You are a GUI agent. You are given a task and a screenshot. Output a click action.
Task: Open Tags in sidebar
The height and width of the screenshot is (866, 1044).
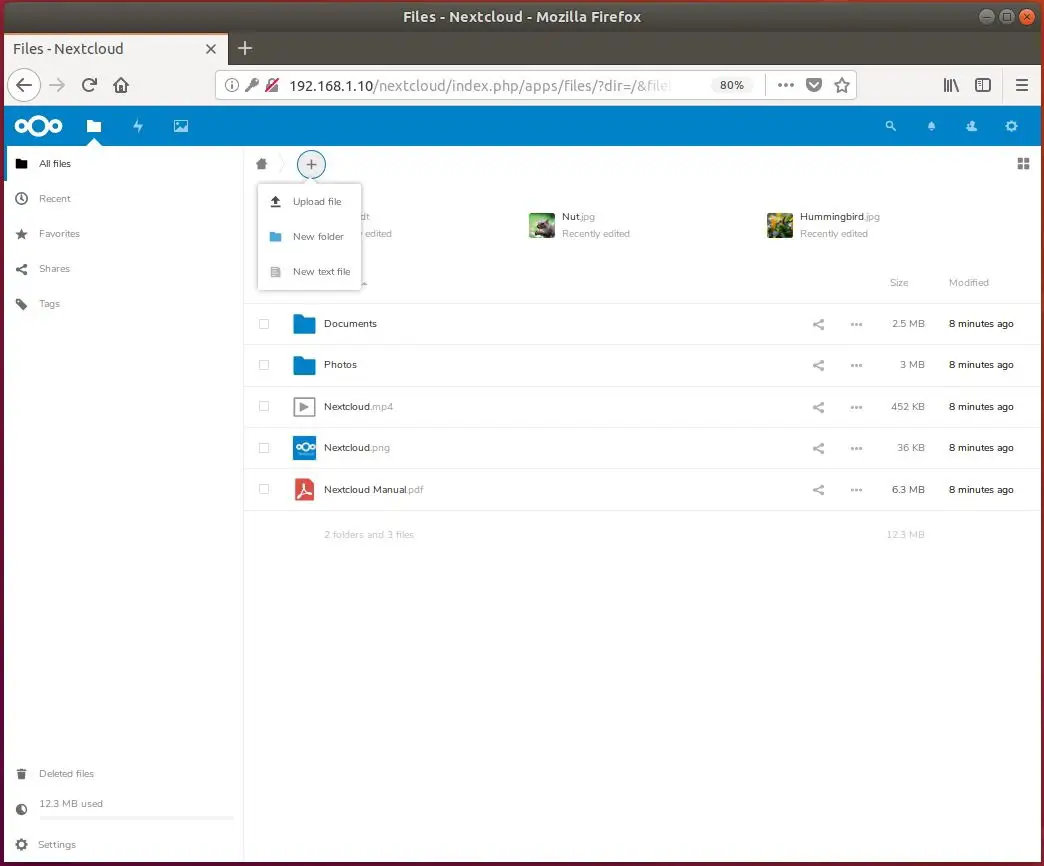[x=124, y=304]
